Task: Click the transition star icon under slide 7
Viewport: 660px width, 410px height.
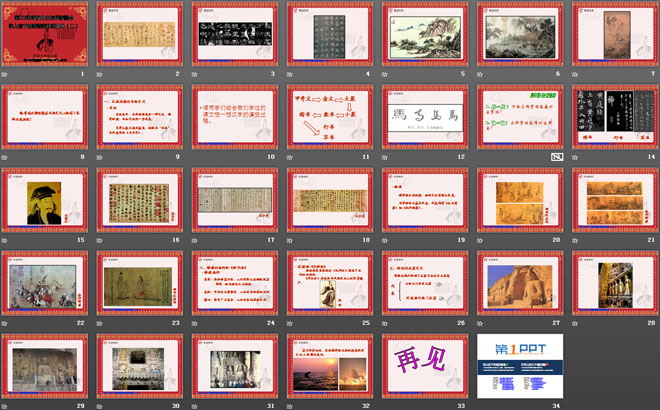Action: click(x=575, y=74)
